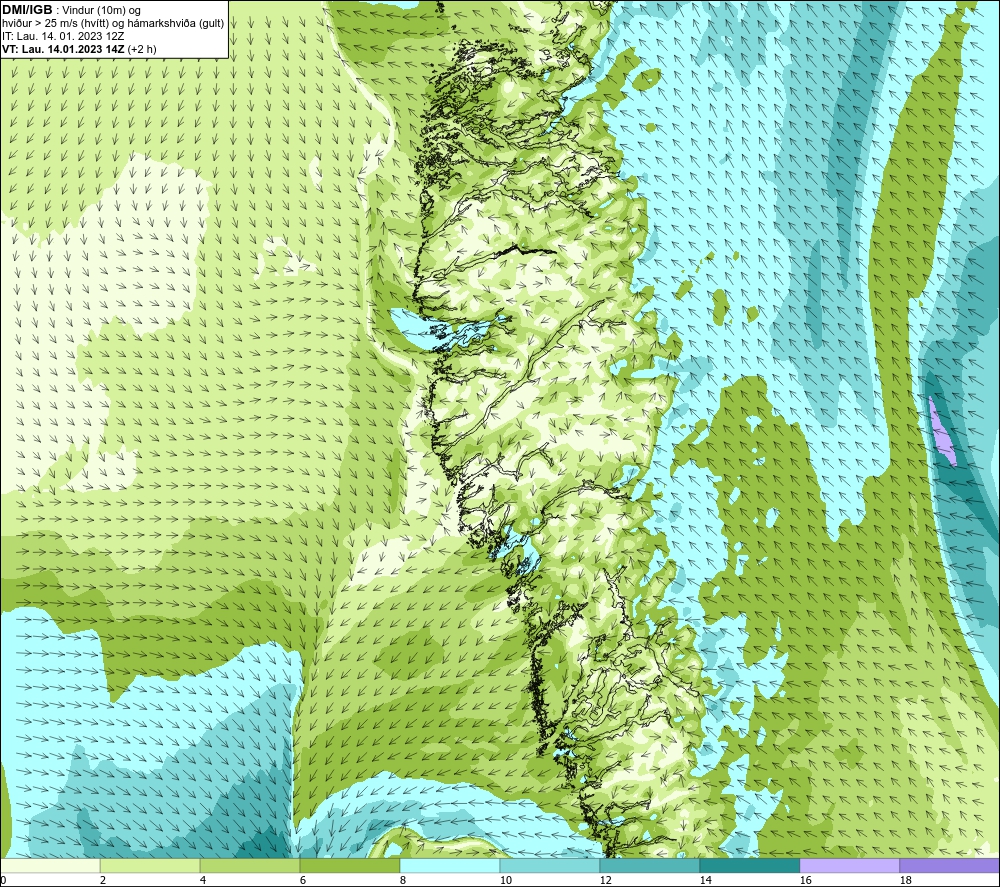Click the legend label '2'

pyautogui.click(x=103, y=881)
